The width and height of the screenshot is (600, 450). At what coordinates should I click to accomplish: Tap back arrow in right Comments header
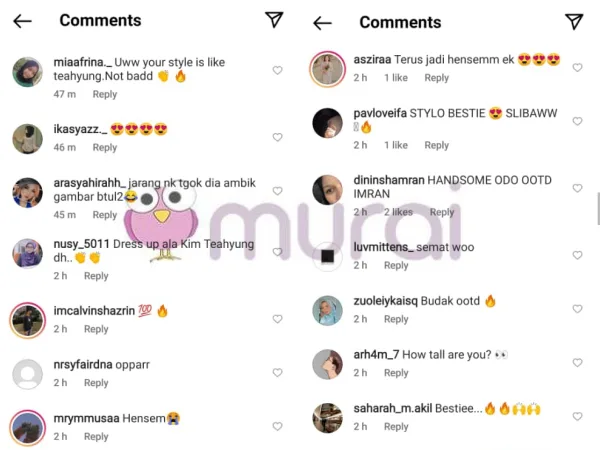(x=322, y=23)
